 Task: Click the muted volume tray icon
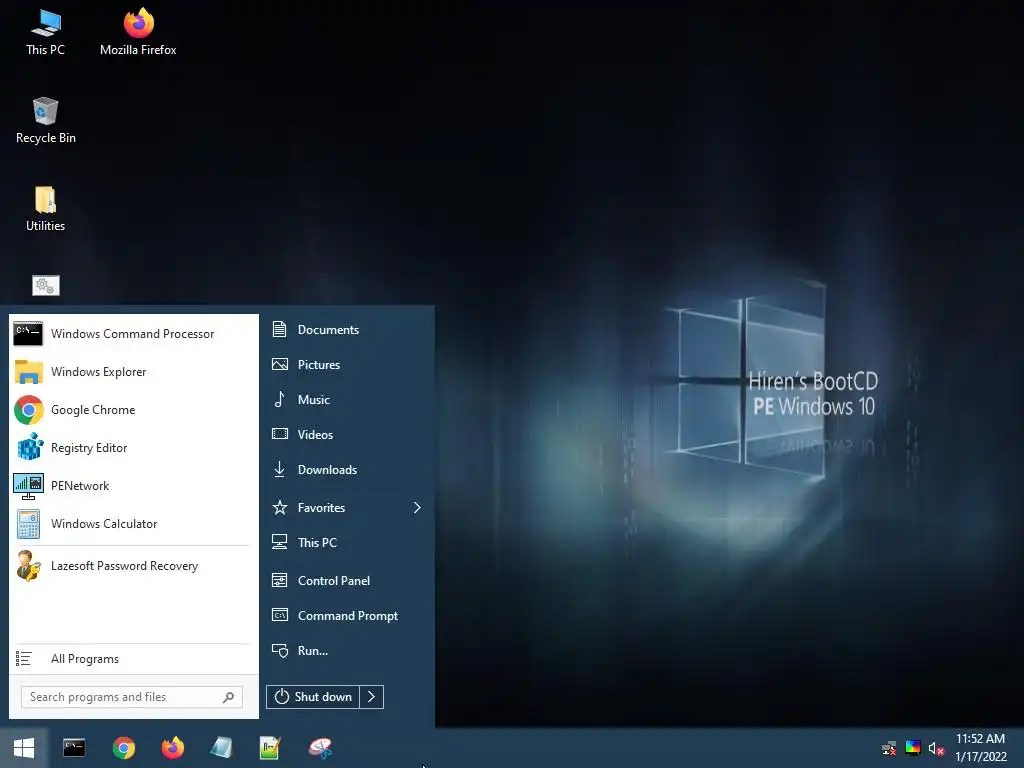pyautogui.click(x=936, y=748)
